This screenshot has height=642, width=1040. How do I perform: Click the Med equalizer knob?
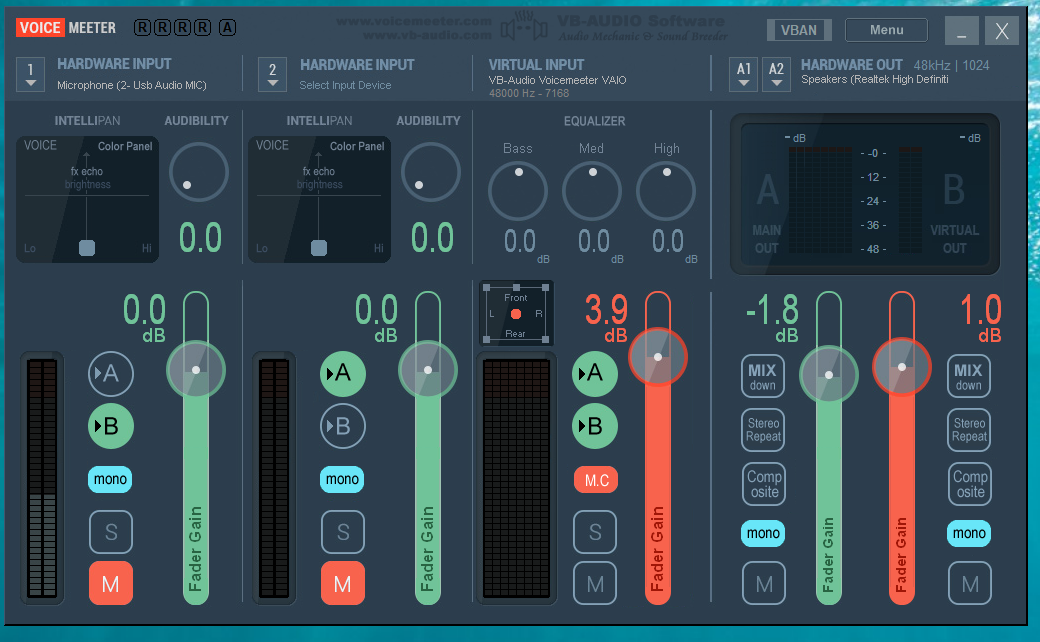click(592, 191)
